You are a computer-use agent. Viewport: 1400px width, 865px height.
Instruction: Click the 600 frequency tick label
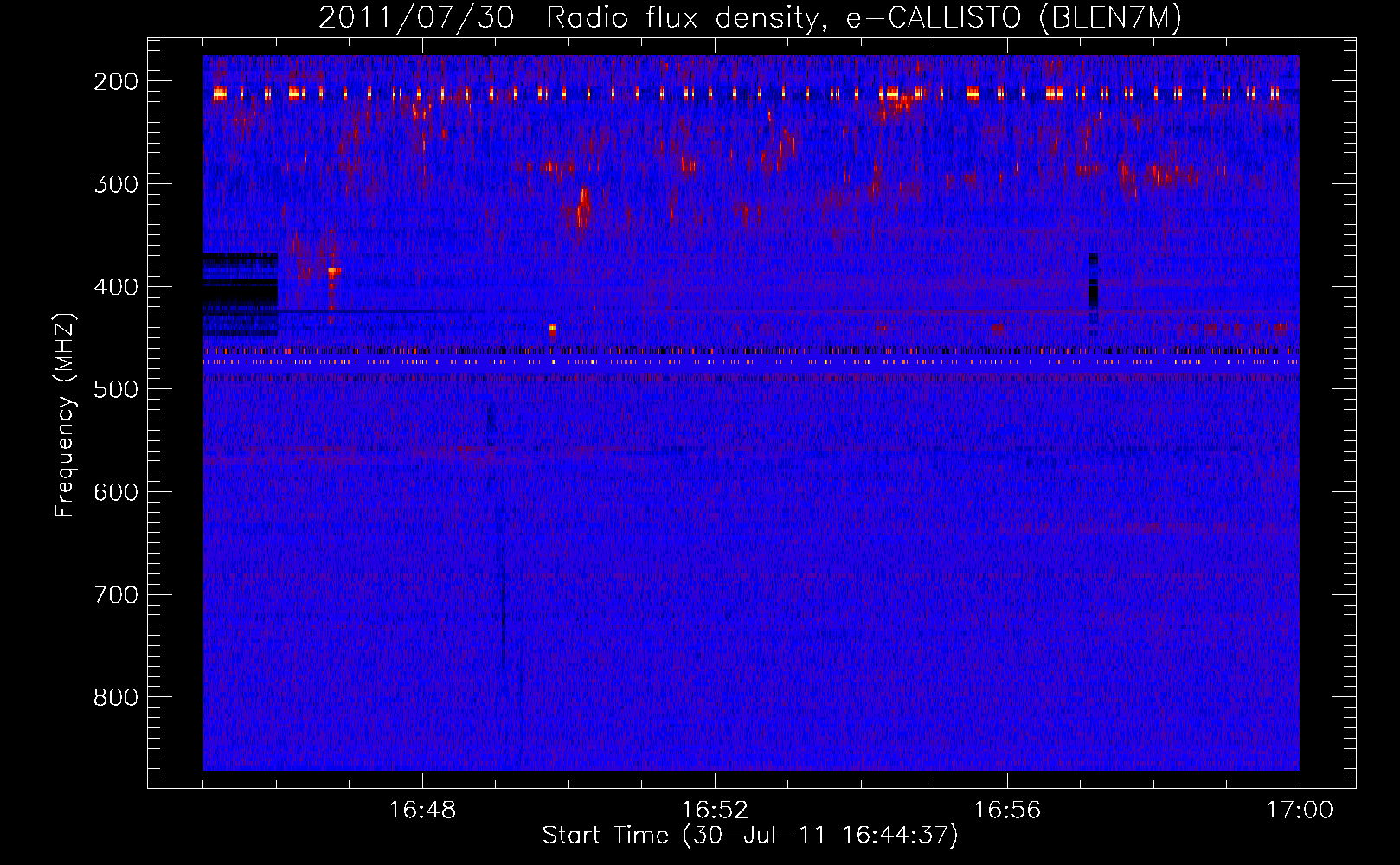click(x=116, y=492)
